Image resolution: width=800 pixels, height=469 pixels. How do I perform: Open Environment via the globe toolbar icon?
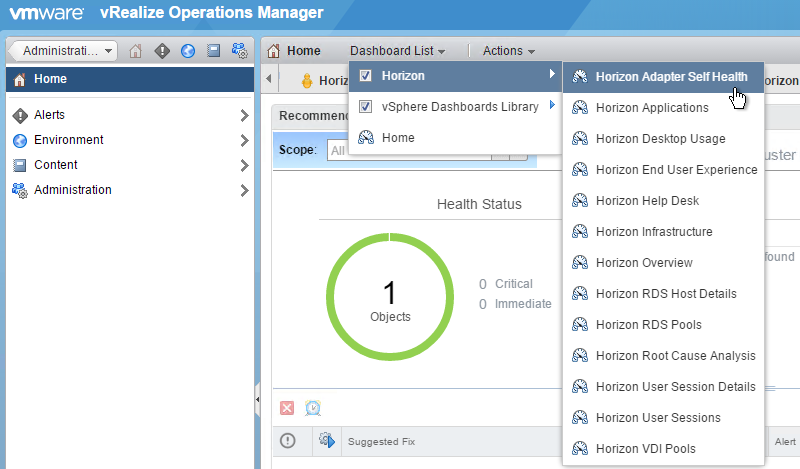point(188,51)
